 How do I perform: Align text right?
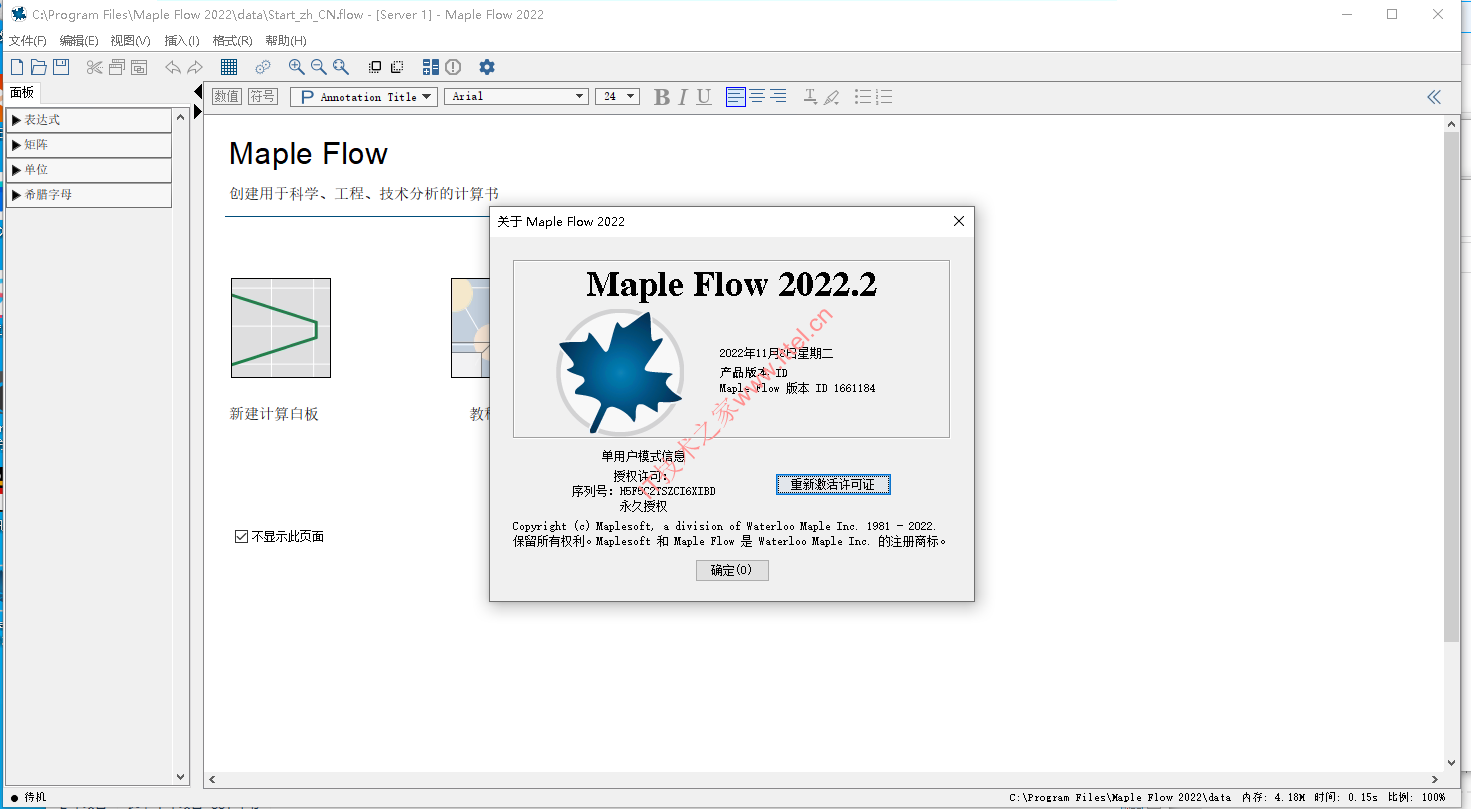pos(778,97)
